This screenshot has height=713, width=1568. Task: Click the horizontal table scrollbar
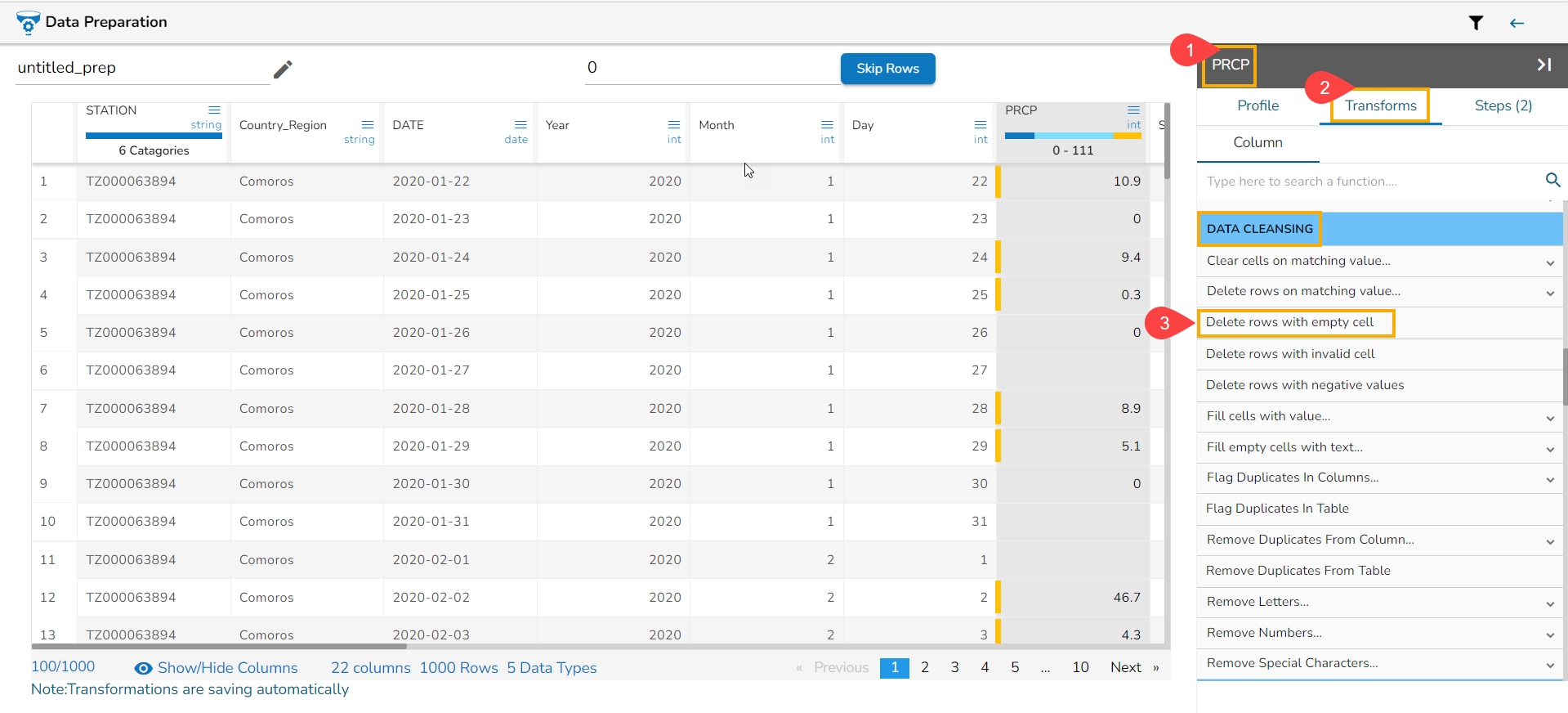point(221,646)
